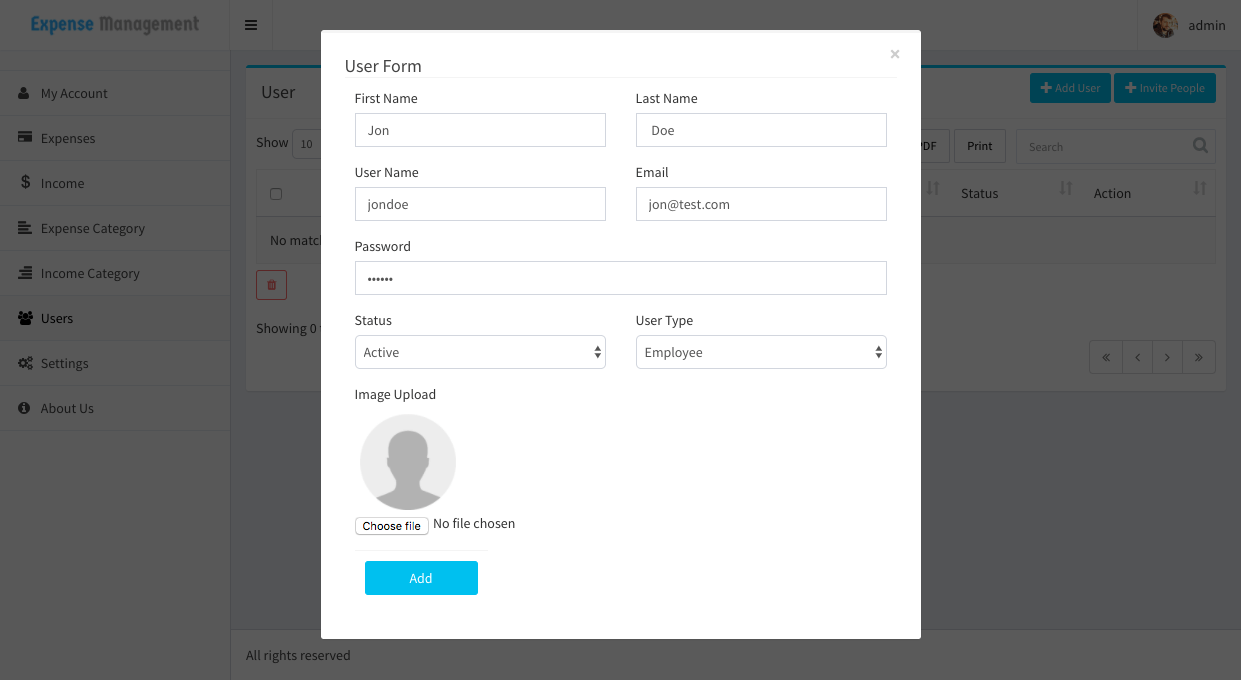This screenshot has height=680, width=1241.
Task: Click the search magnifier icon
Action: click(1200, 146)
